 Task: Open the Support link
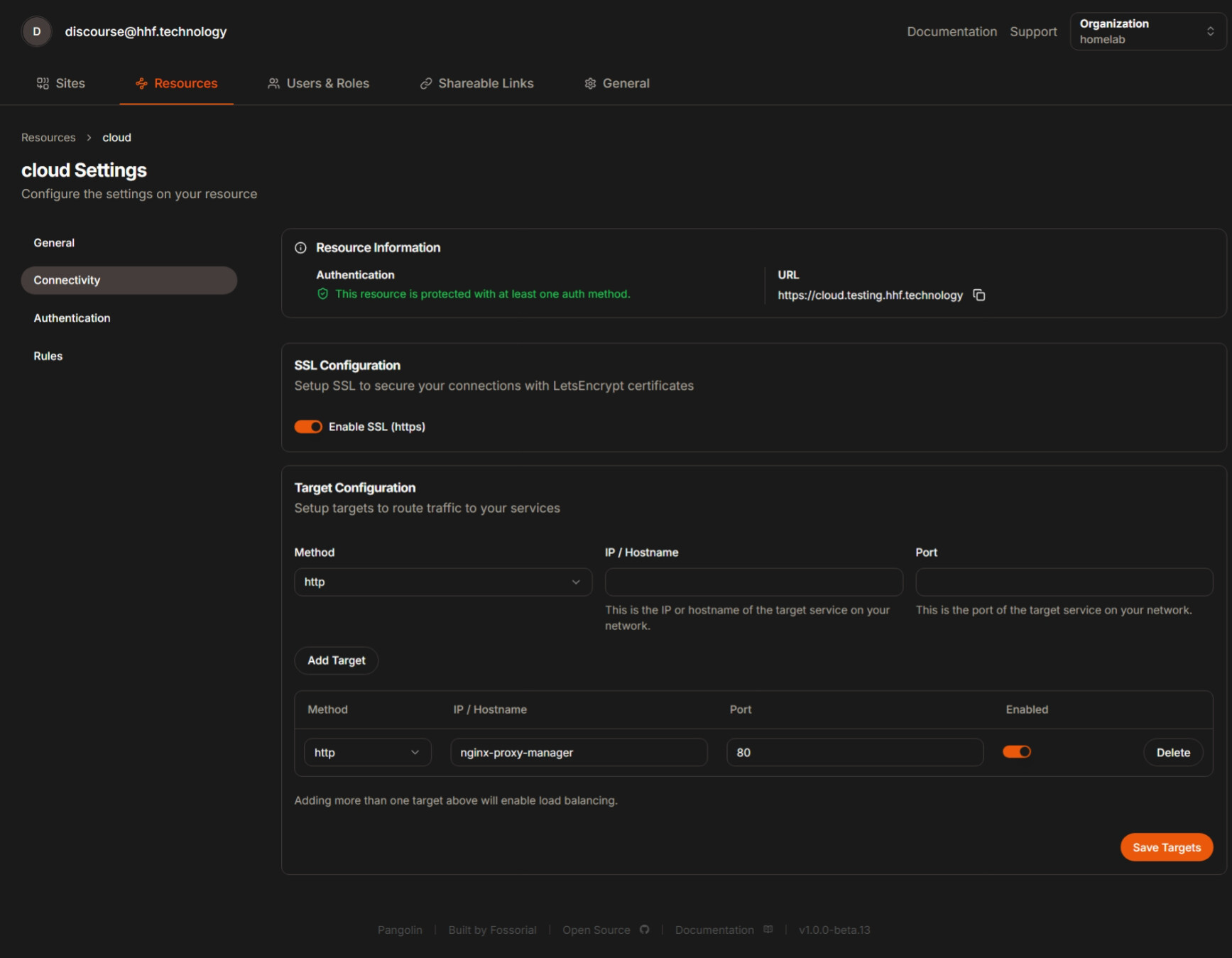click(x=1033, y=32)
